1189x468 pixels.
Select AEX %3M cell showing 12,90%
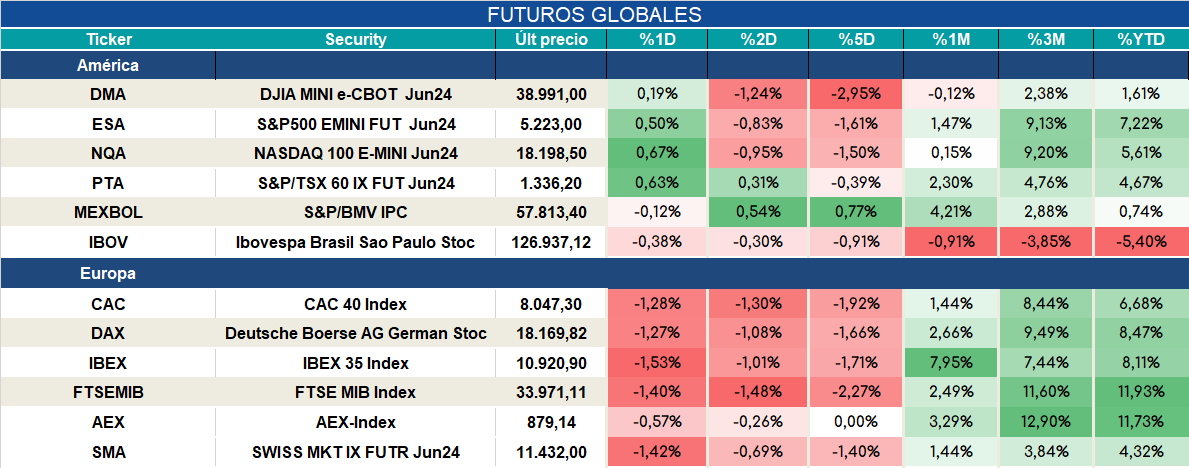pyautogui.click(x=1046, y=422)
